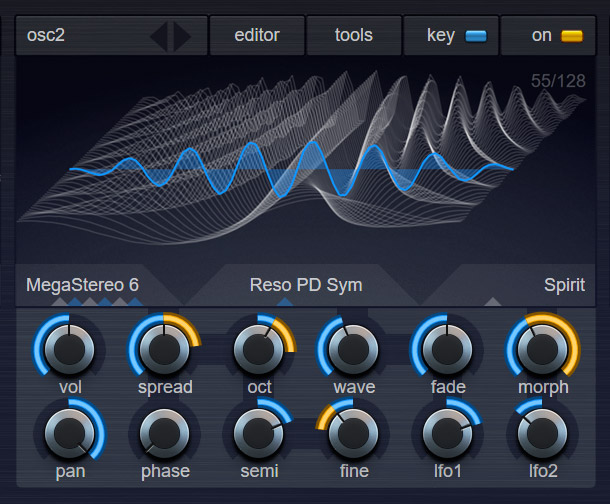Click the vol knob

[x=69, y=347]
